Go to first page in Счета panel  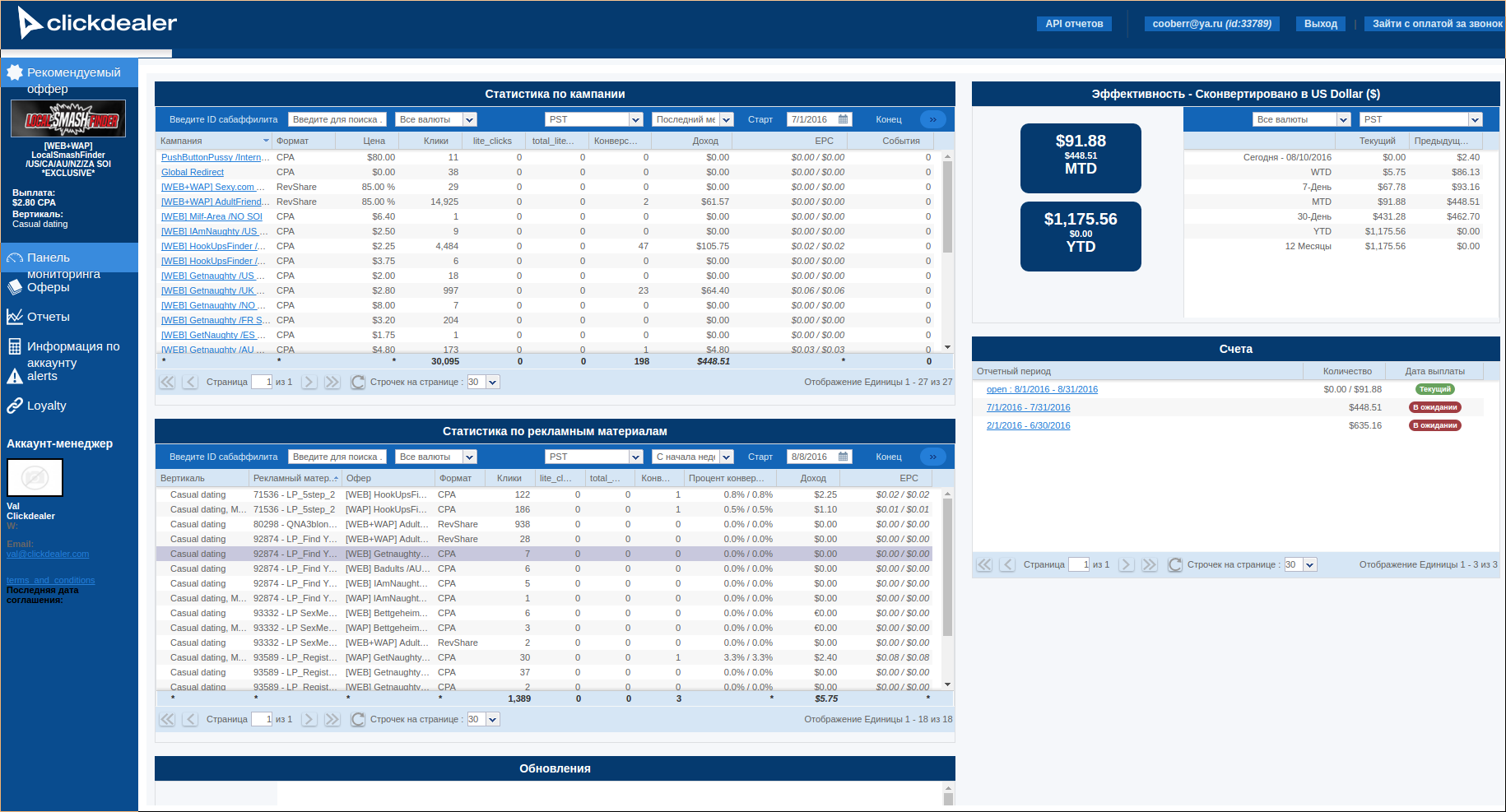(x=984, y=564)
